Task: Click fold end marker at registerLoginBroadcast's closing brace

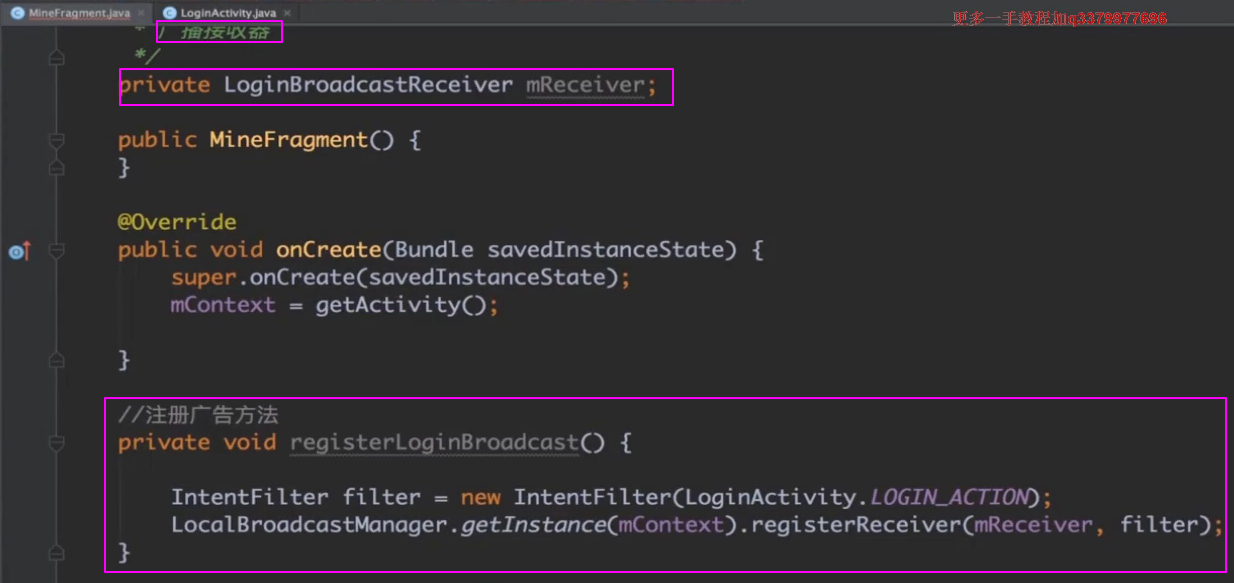Action: tap(57, 553)
